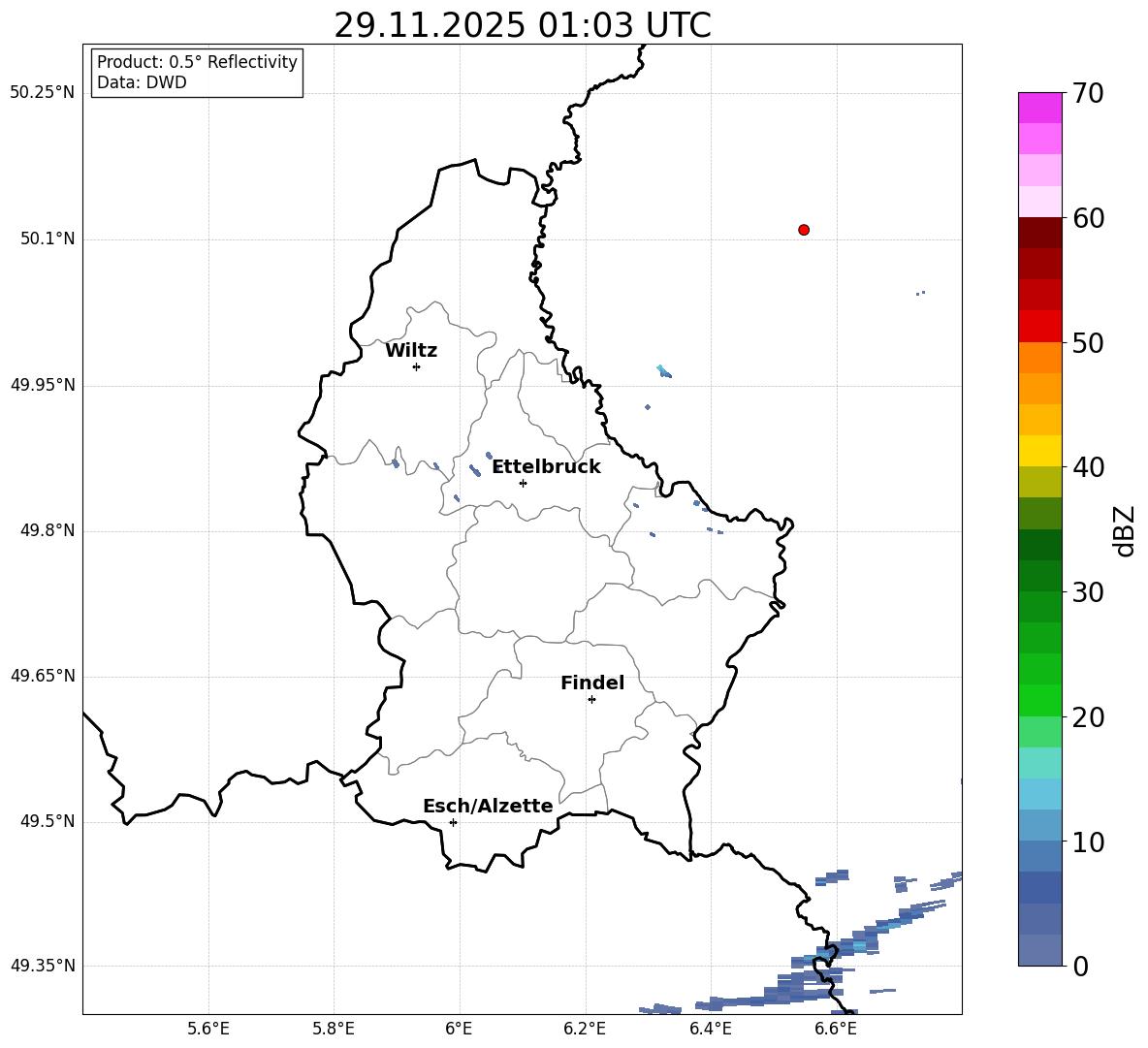
Task: Click the bright green colorbar segment just above 20
Action: [x=1039, y=700]
